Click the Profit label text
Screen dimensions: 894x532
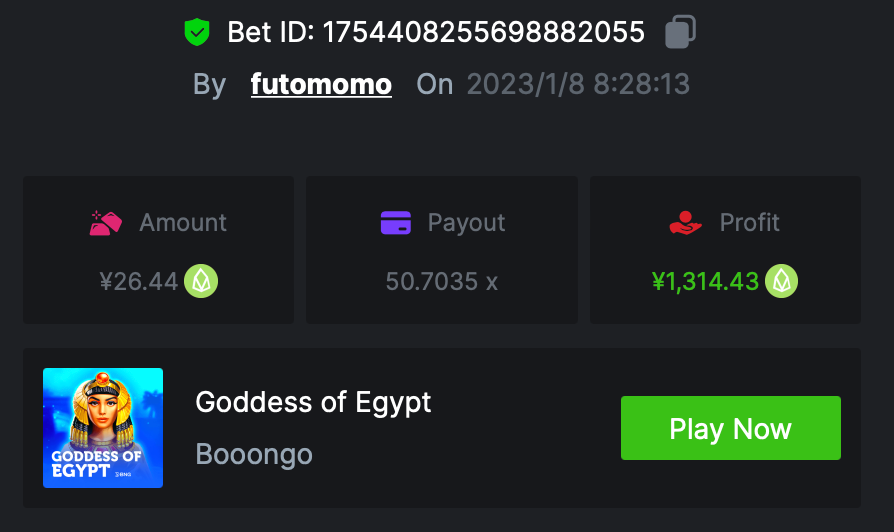(x=749, y=222)
